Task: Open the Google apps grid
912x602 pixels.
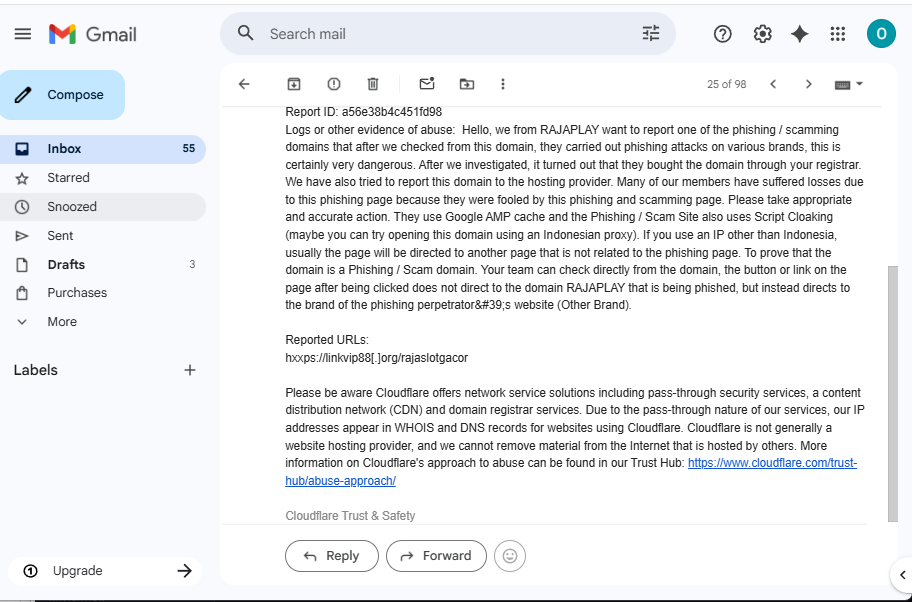Action: click(x=838, y=34)
